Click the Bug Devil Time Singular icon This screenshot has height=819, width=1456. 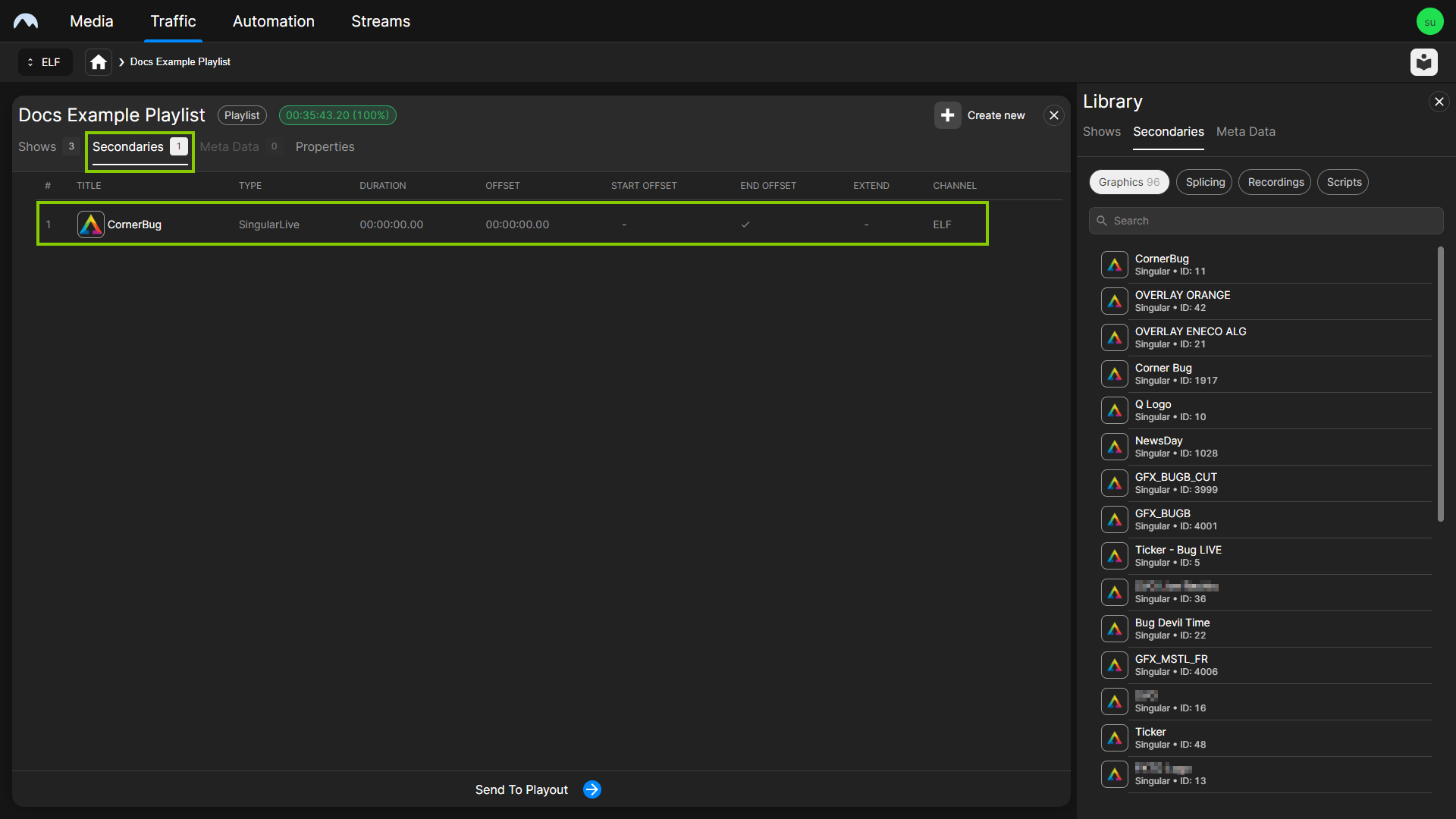coord(1113,628)
